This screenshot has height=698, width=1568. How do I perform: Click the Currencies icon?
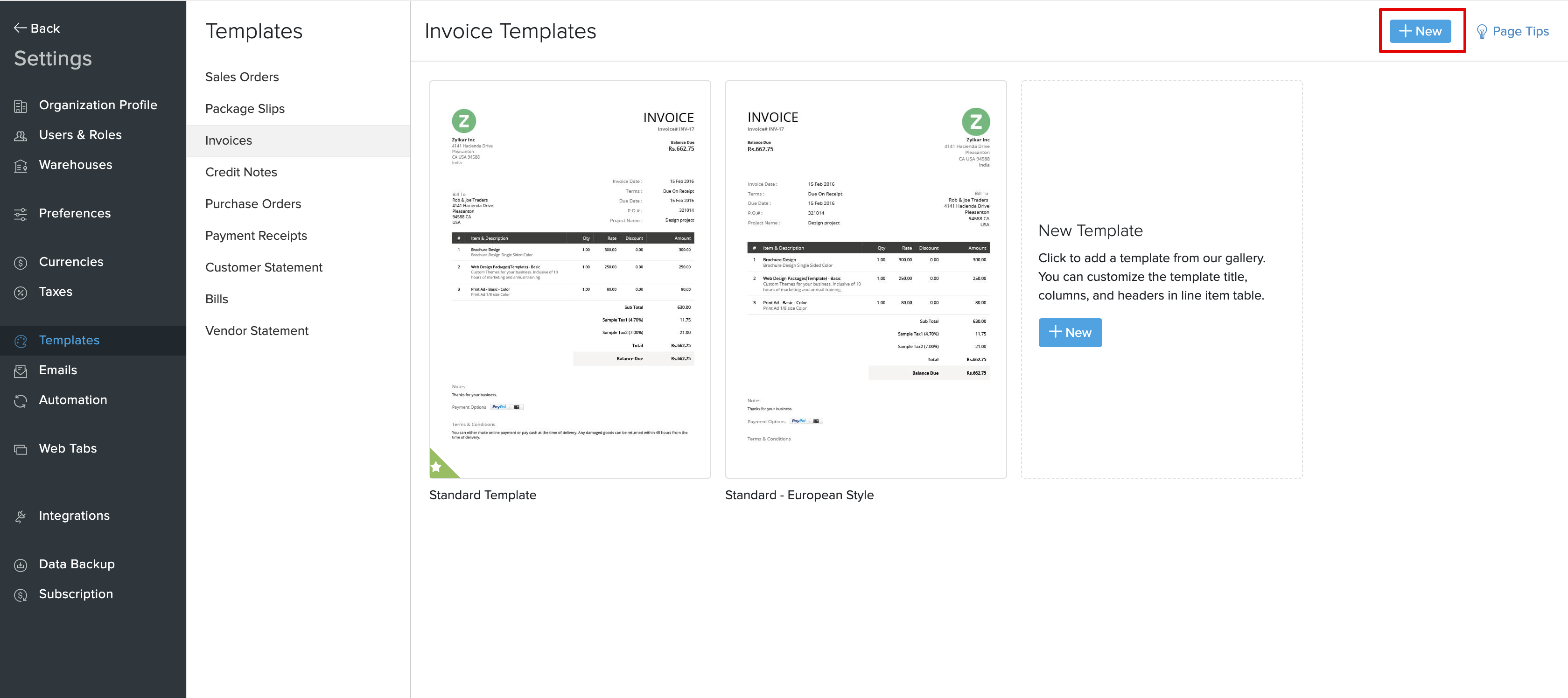pos(18,261)
